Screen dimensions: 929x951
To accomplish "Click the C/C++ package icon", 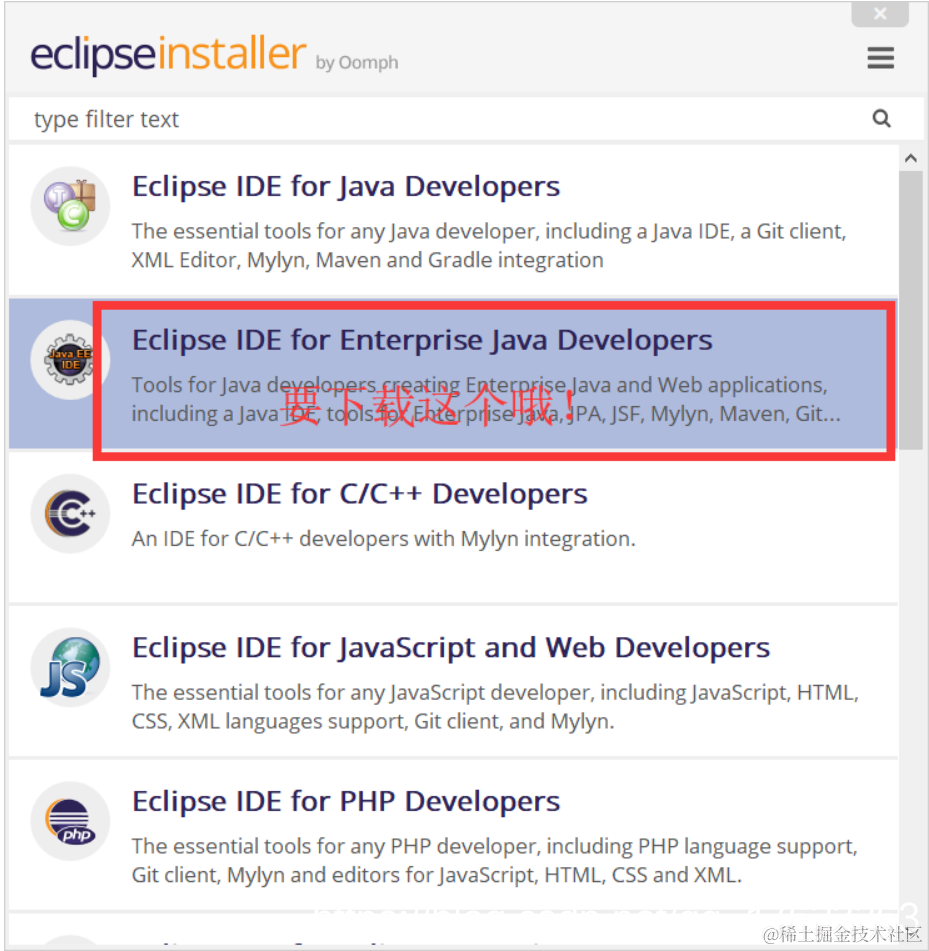I will pyautogui.click(x=70, y=514).
